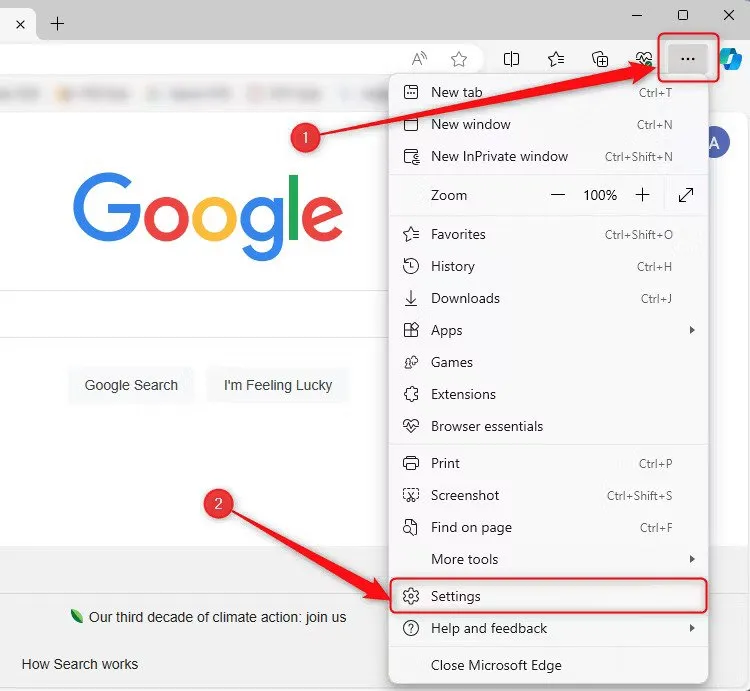The height and width of the screenshot is (691, 750).
Task: Open Downloads from the menu
Action: click(548, 298)
